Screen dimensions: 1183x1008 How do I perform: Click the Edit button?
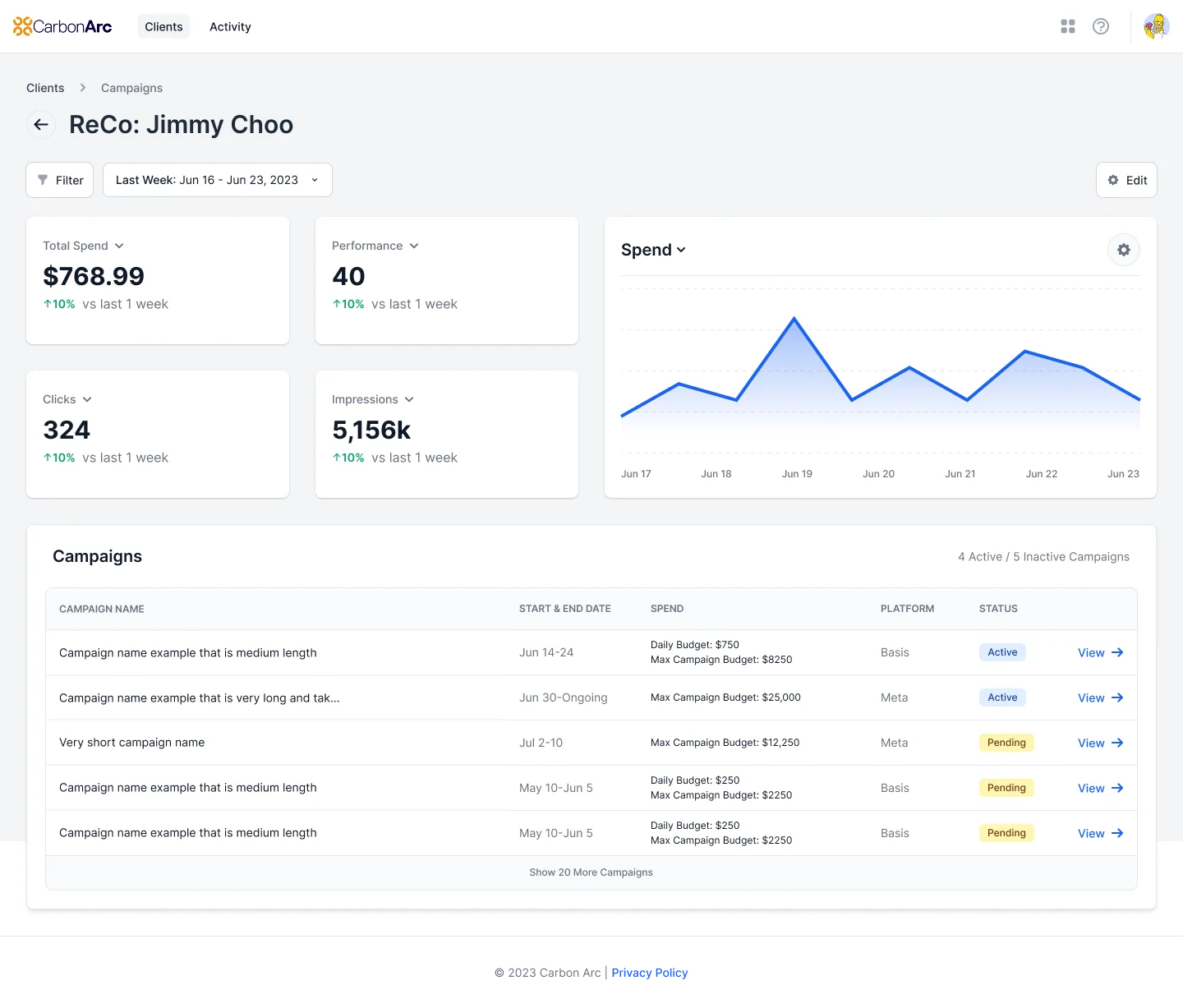[1126, 180]
